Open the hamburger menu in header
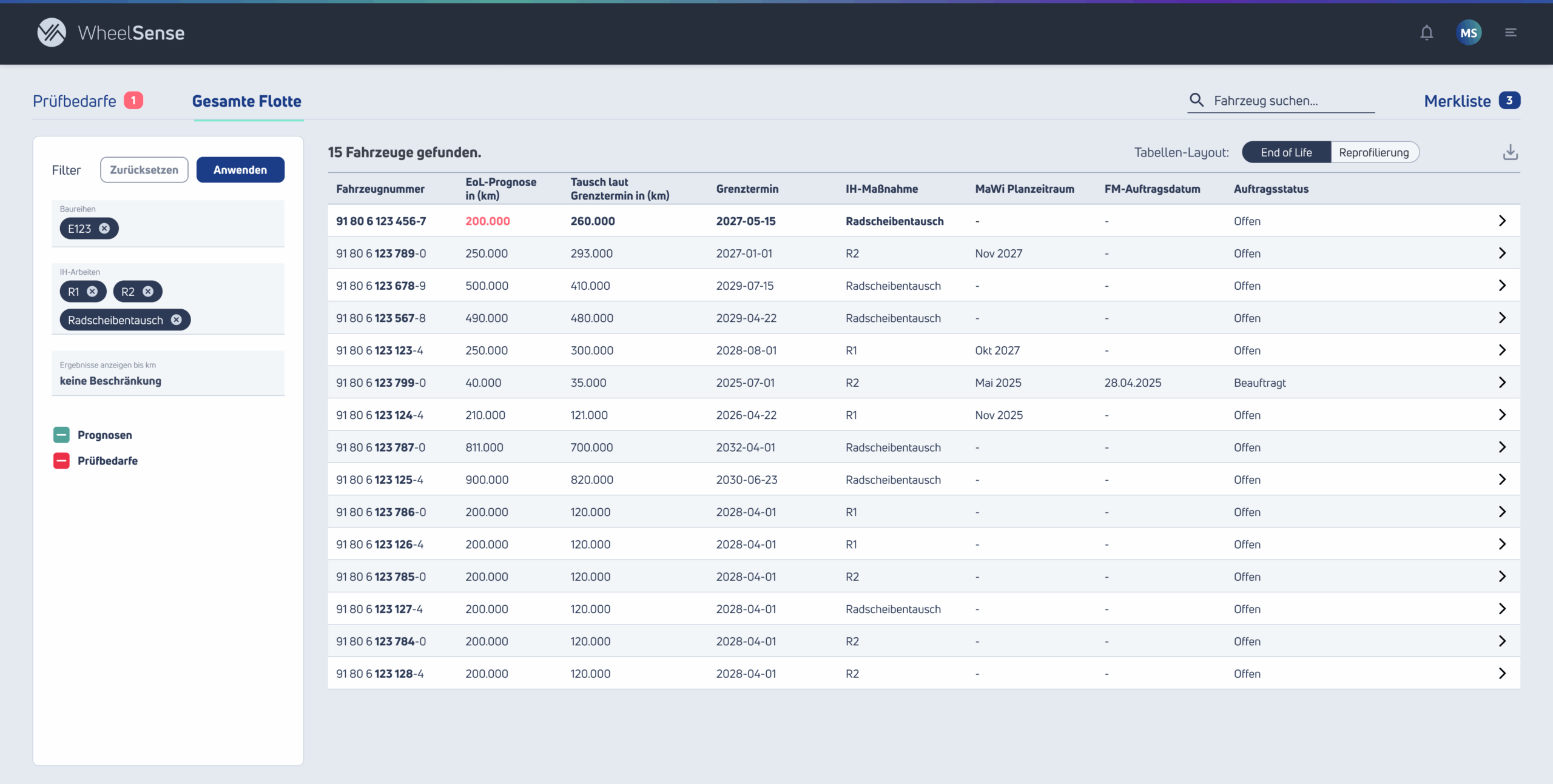The height and width of the screenshot is (784, 1553). click(x=1511, y=33)
